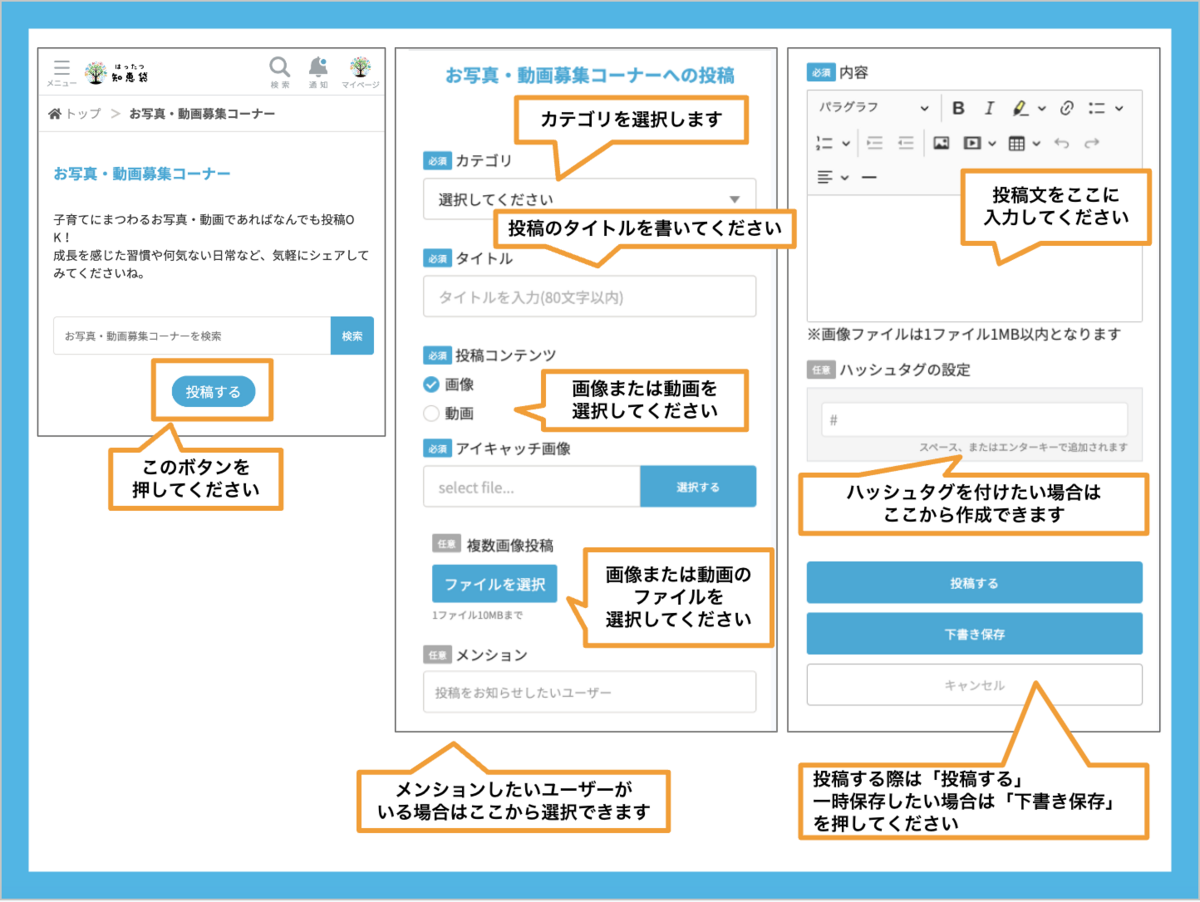Toggle italic formatting in the editor
The image size is (1200, 902).
989,108
